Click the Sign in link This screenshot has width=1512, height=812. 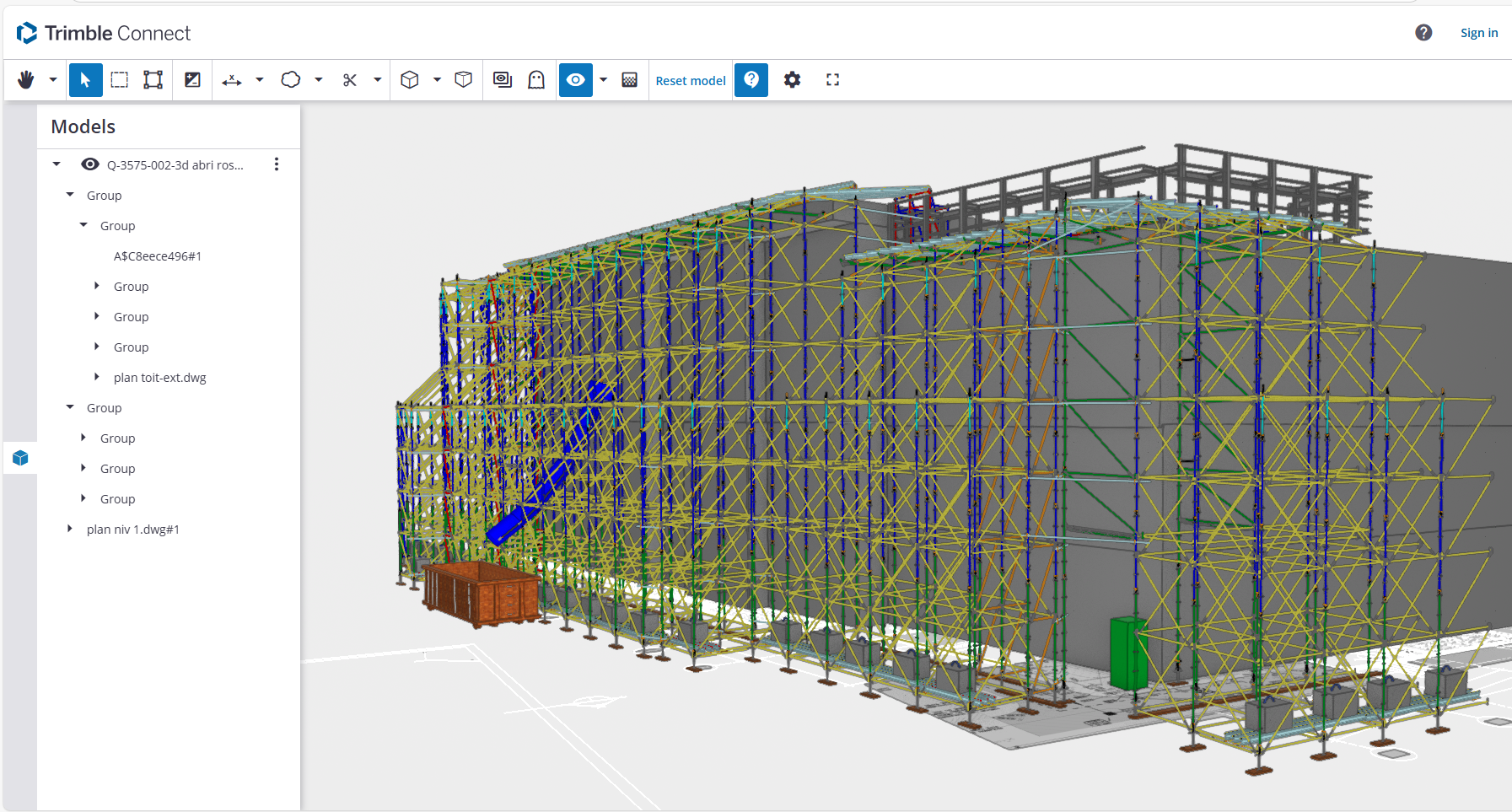pyautogui.click(x=1478, y=33)
